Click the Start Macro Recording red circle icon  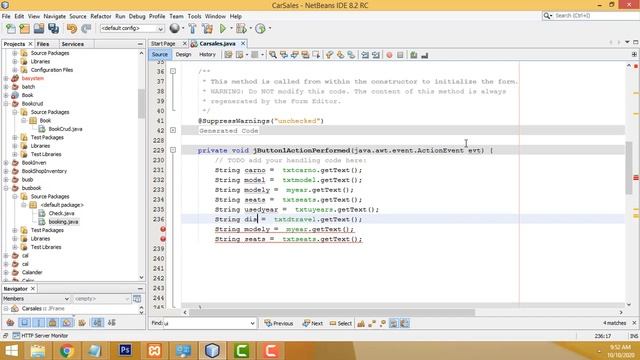[389, 55]
